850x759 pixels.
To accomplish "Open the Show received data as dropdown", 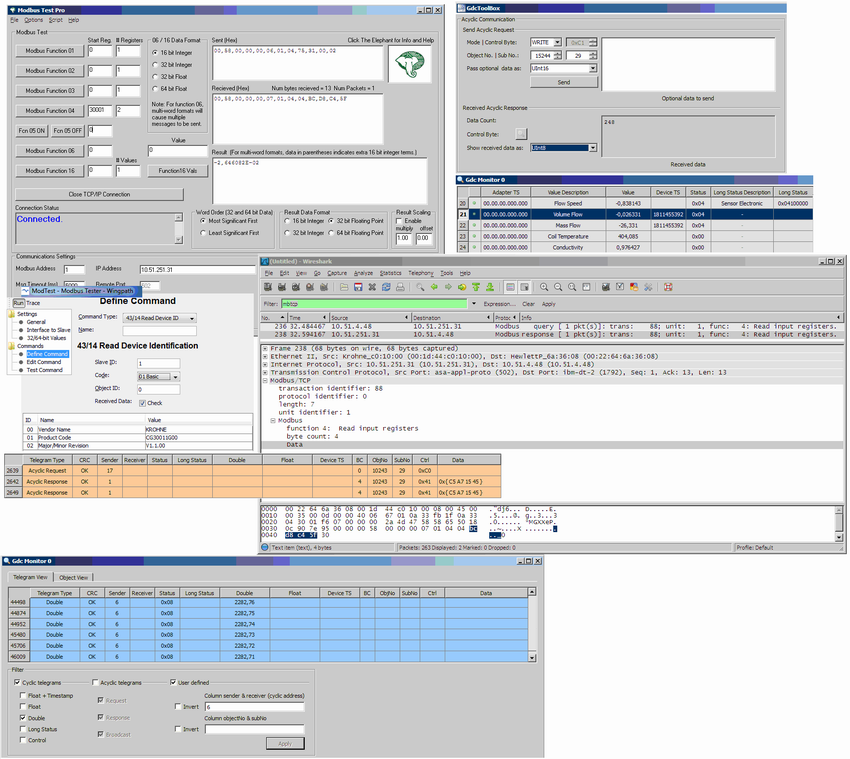I will 592,148.
